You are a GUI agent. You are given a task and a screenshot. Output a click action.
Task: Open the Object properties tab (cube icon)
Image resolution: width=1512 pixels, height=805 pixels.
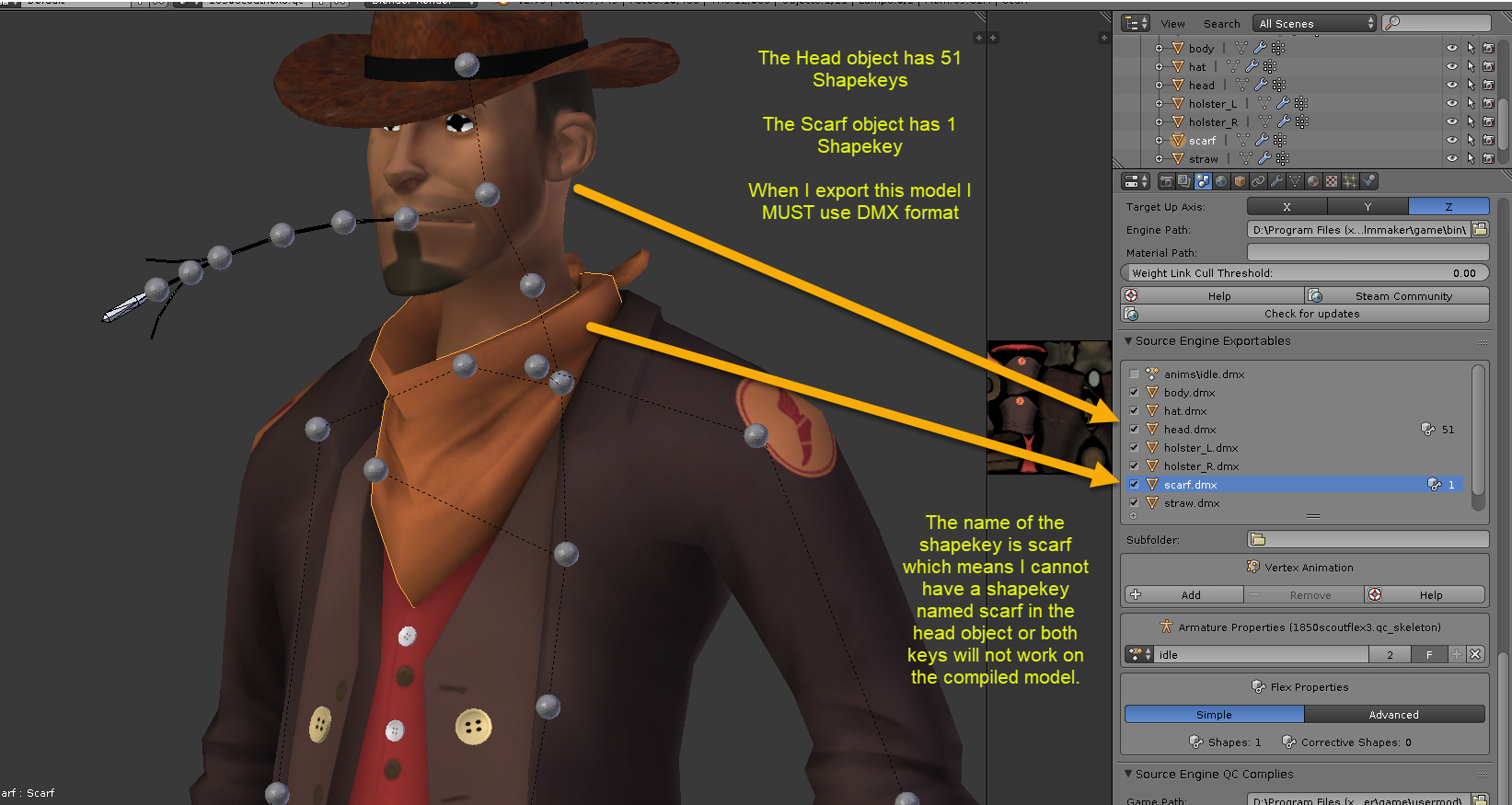1240,181
